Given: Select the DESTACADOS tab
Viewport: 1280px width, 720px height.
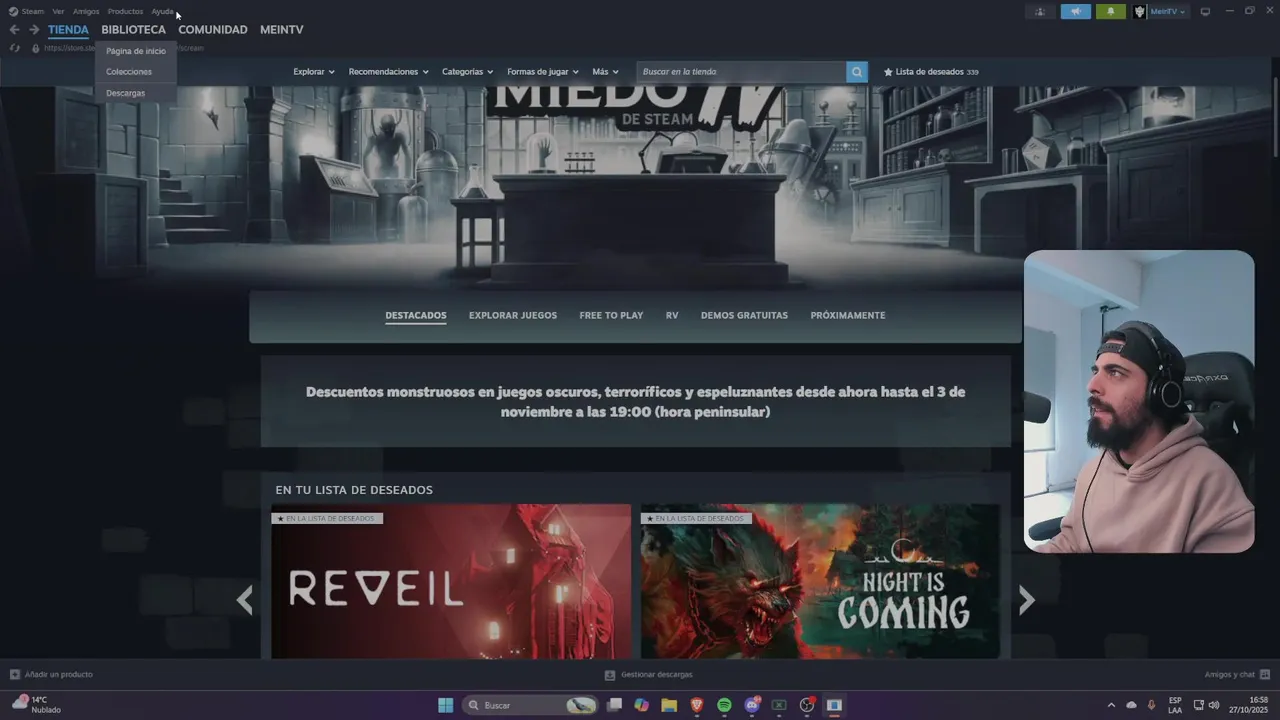Looking at the screenshot, I should pyautogui.click(x=416, y=315).
